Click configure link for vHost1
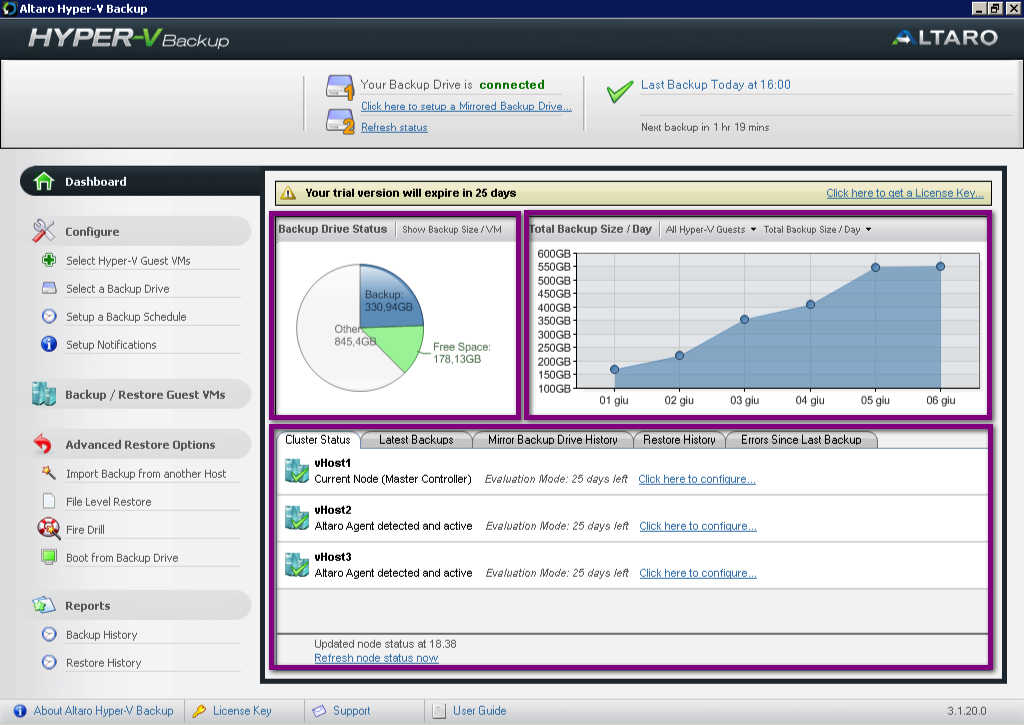Viewport: 1024px width, 725px height. 697,479
